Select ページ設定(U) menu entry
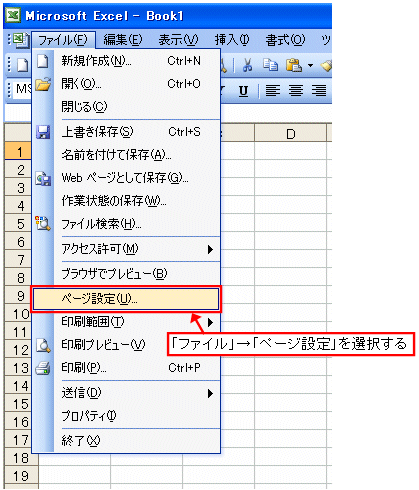 (126, 299)
